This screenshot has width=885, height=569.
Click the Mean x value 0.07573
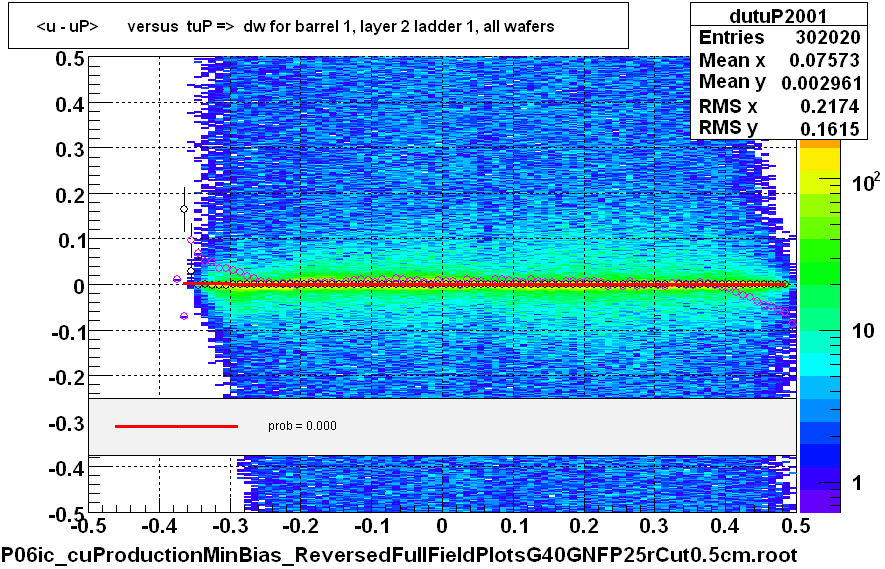[x=824, y=60]
